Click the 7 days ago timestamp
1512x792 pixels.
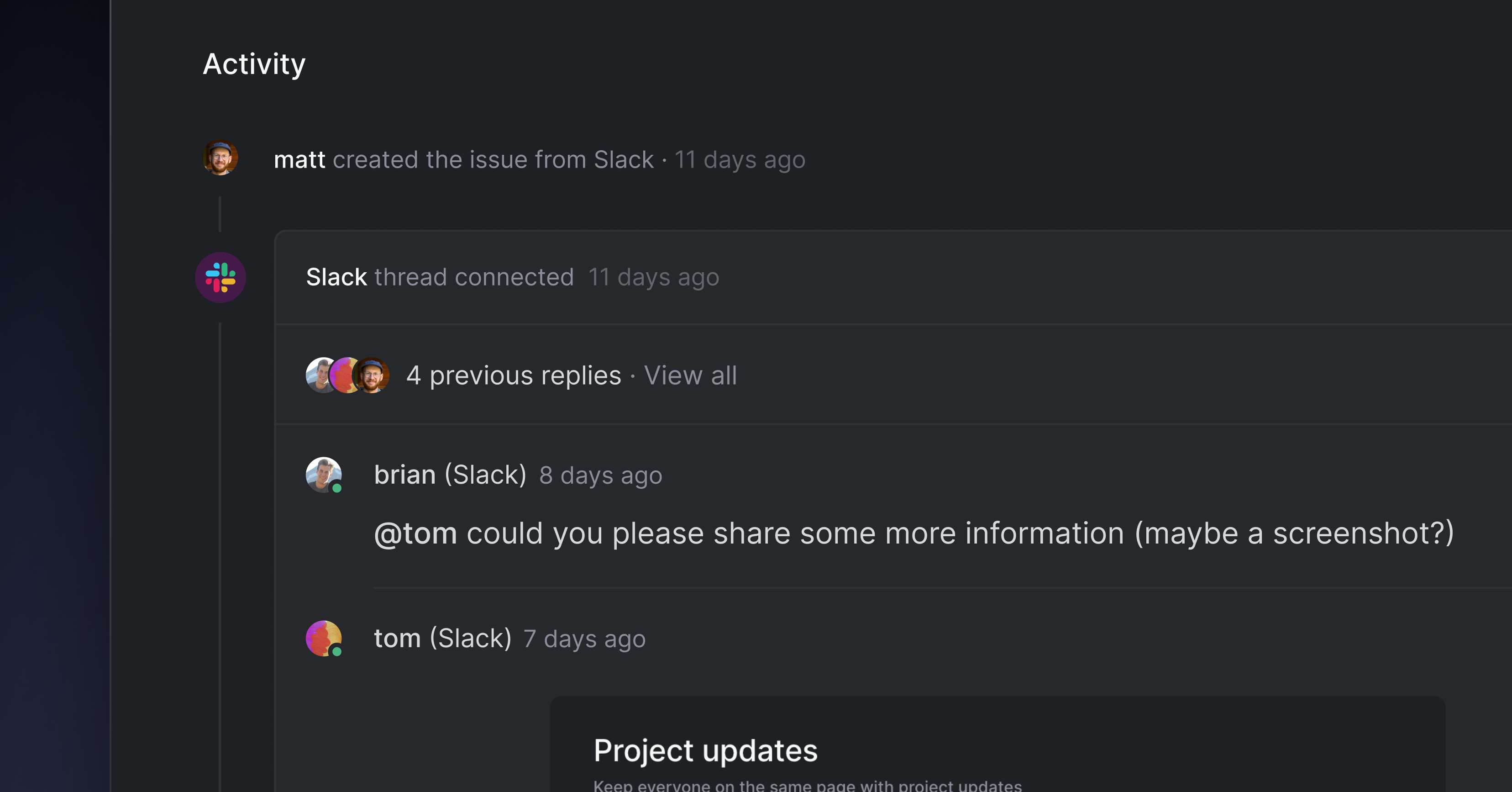(584, 639)
